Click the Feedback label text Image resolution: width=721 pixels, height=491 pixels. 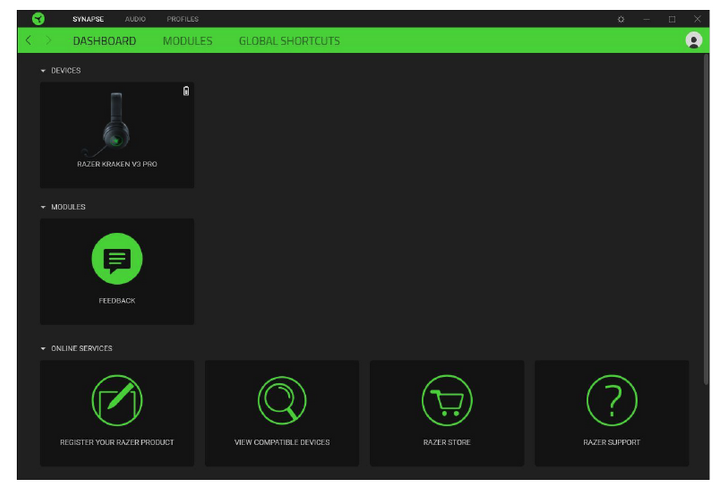117,301
